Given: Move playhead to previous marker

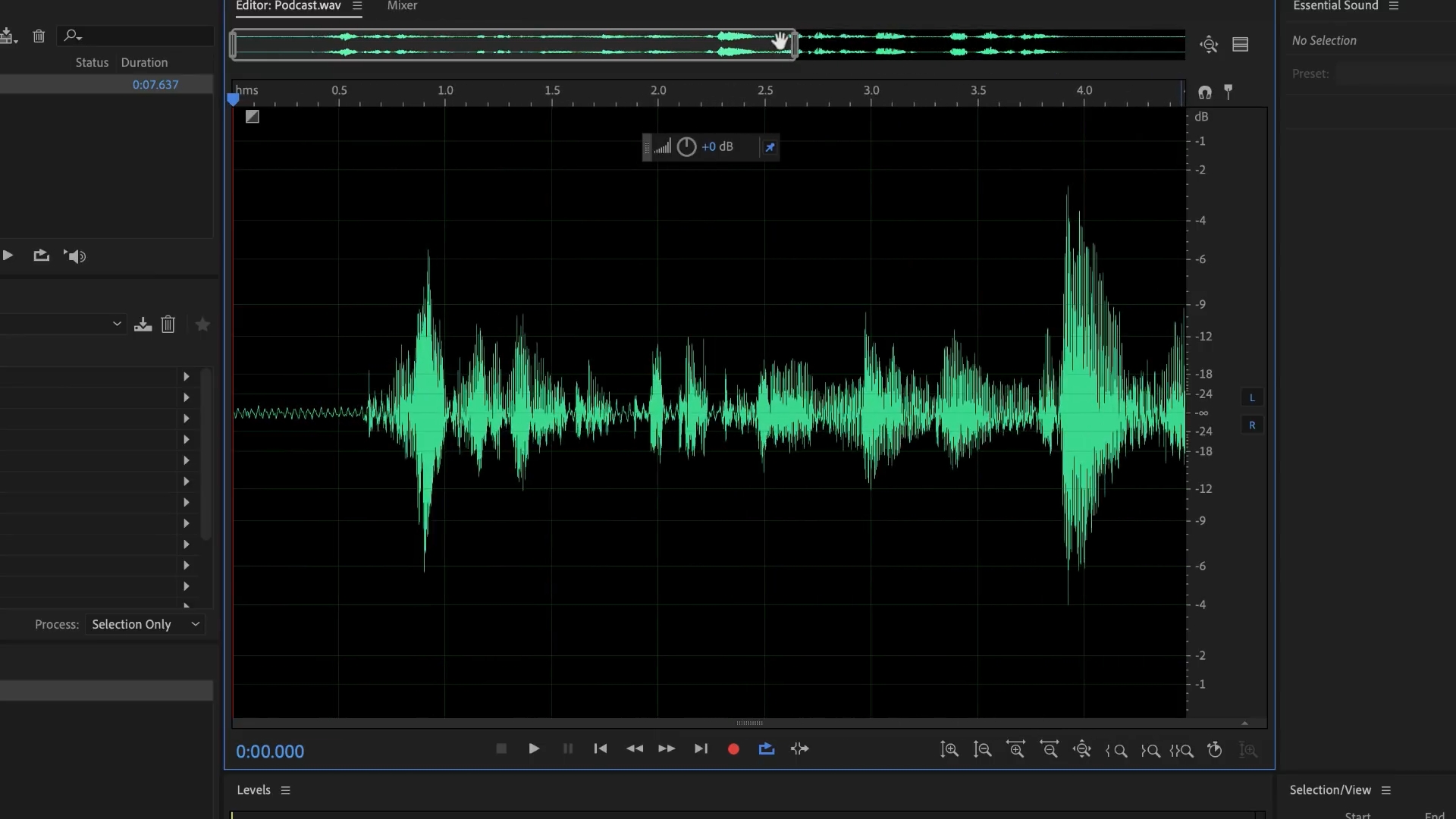Looking at the screenshot, I should 601,749.
